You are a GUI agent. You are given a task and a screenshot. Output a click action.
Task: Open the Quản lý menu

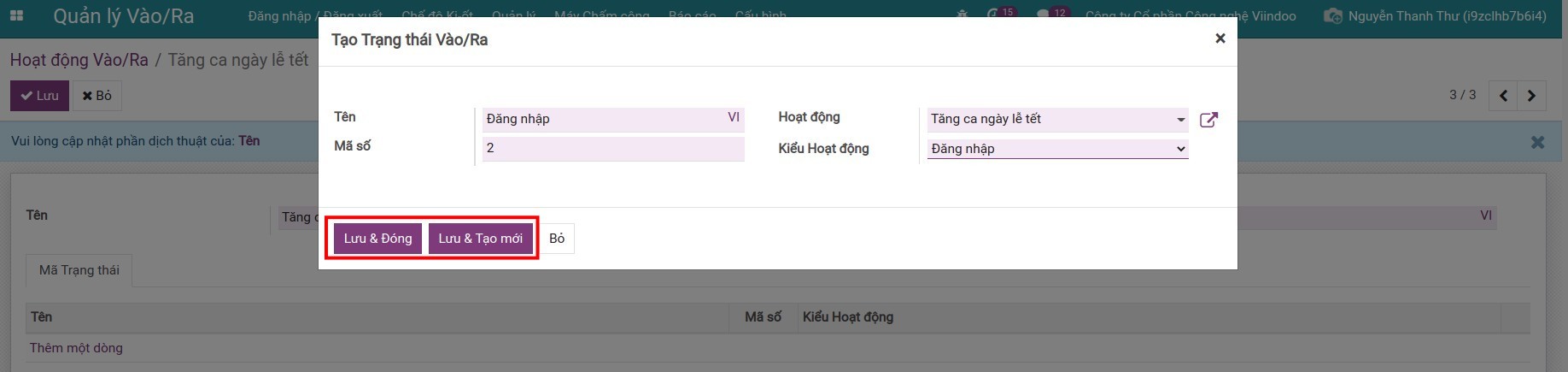(x=513, y=15)
